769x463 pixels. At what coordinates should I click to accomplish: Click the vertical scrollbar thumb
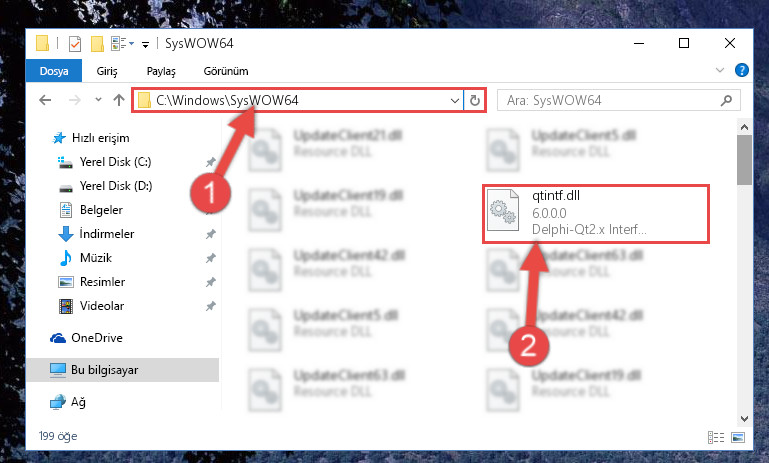tap(744, 160)
